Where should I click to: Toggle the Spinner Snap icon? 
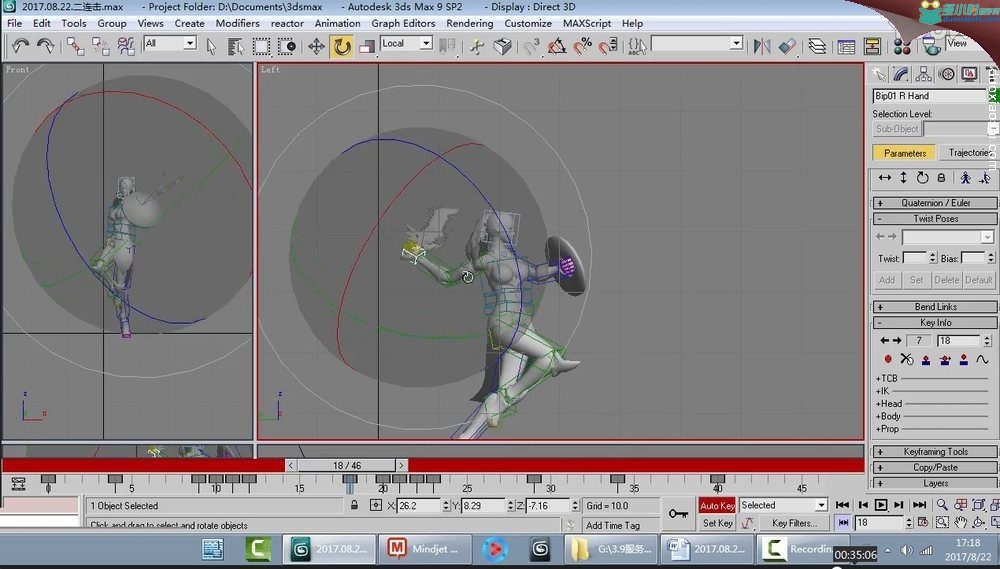pos(608,46)
